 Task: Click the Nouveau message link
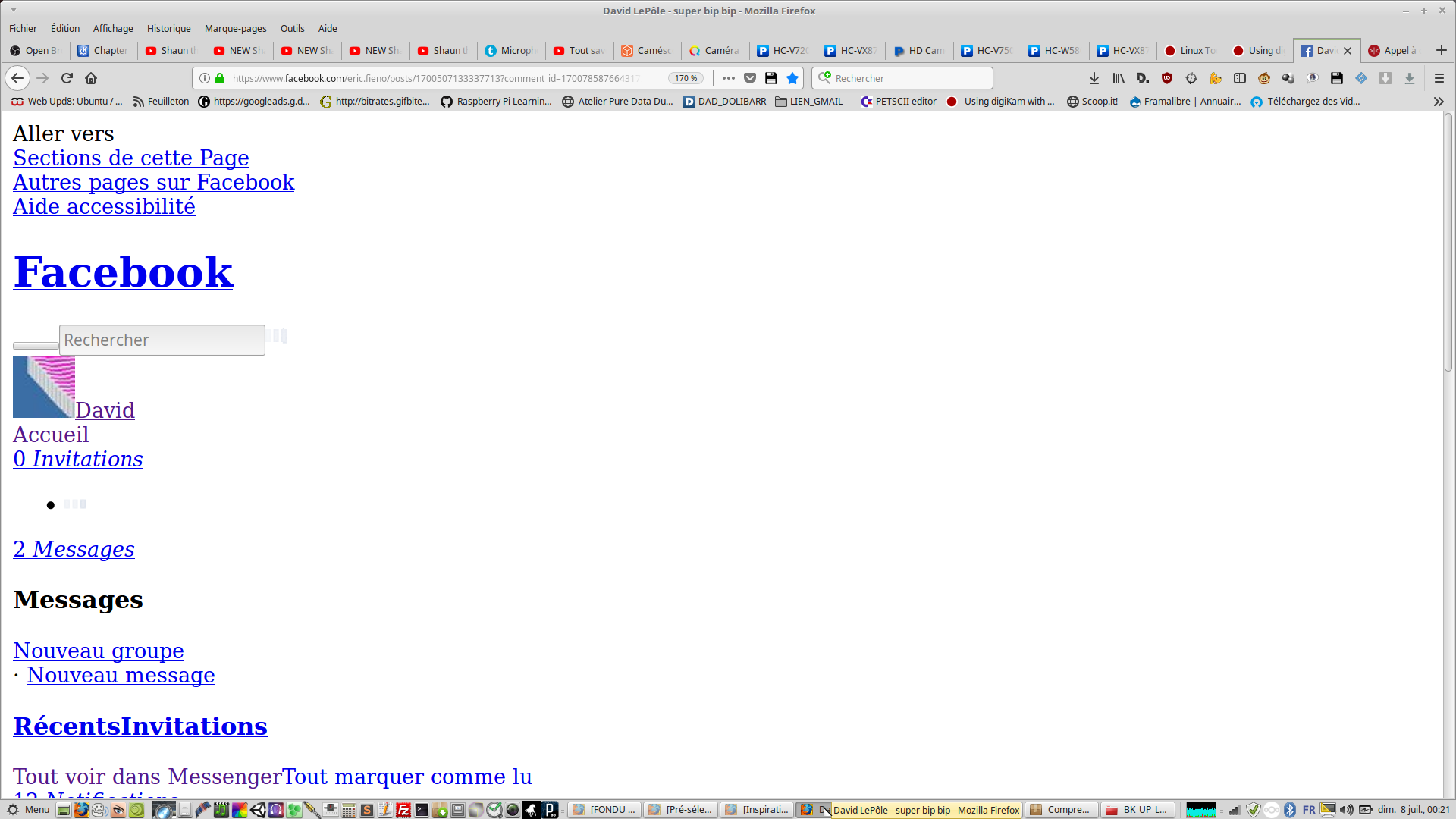(x=121, y=675)
